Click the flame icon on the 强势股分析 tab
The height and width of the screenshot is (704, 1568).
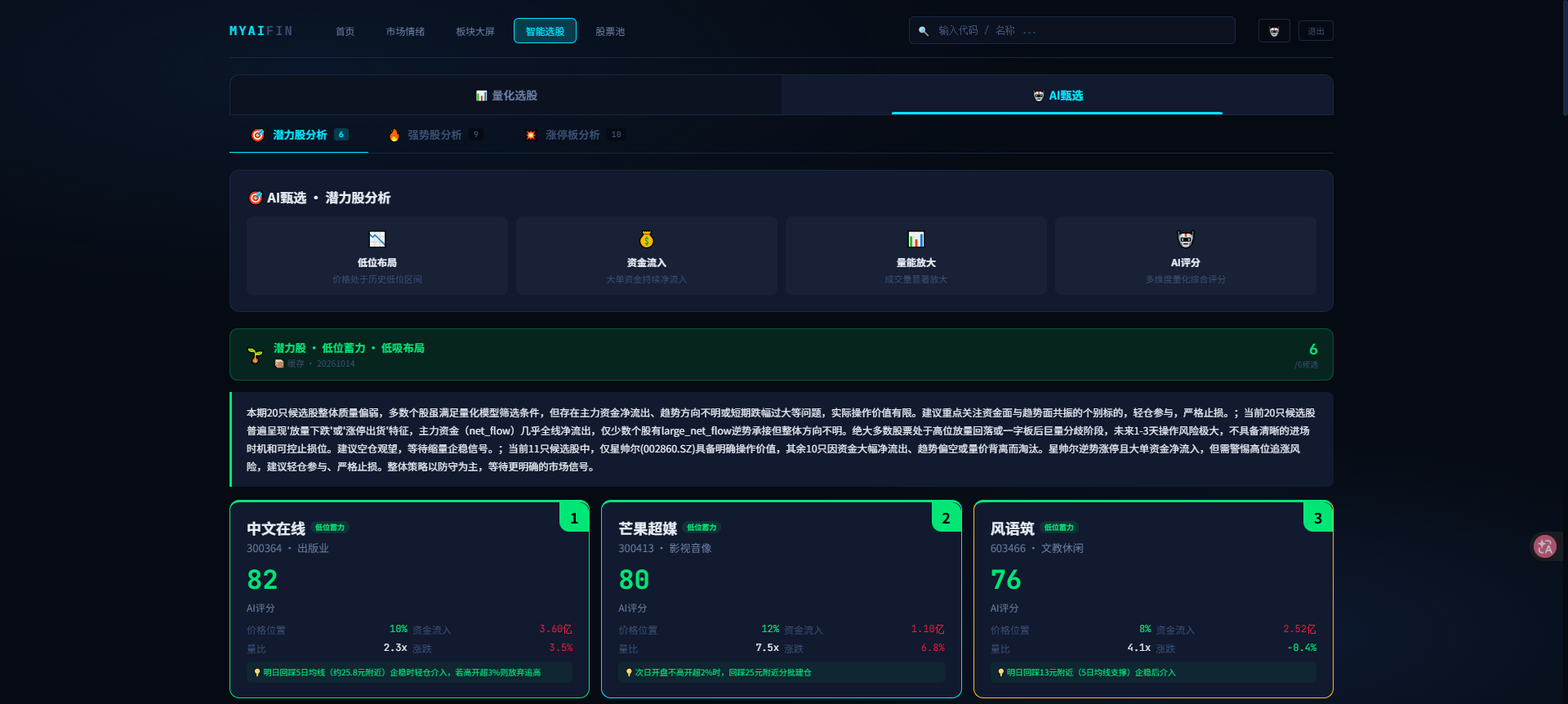pos(394,135)
